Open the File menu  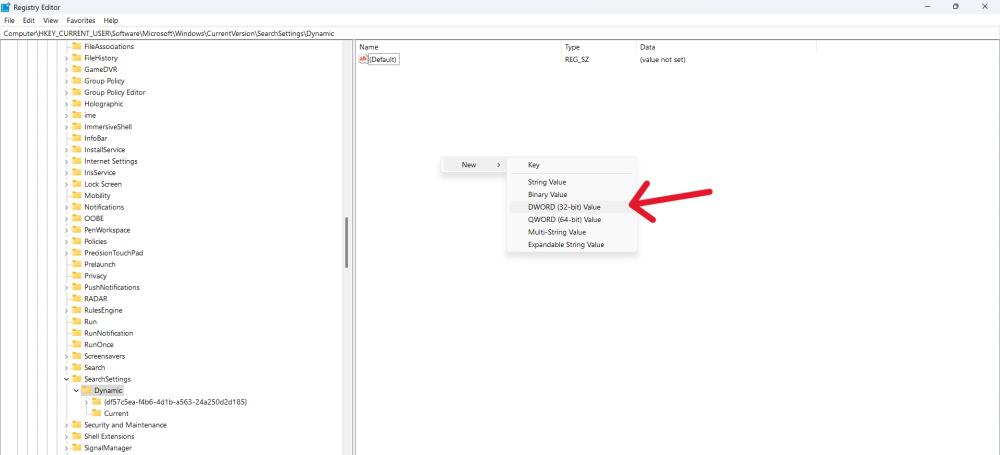[x=9, y=20]
